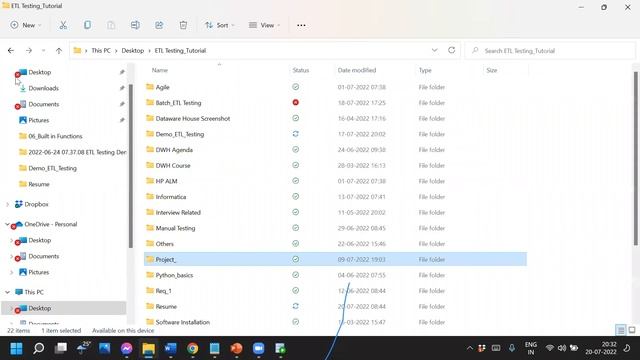The image size is (640, 360).
Task: Collapse the OneDrive - Personal node
Action: click(7, 224)
